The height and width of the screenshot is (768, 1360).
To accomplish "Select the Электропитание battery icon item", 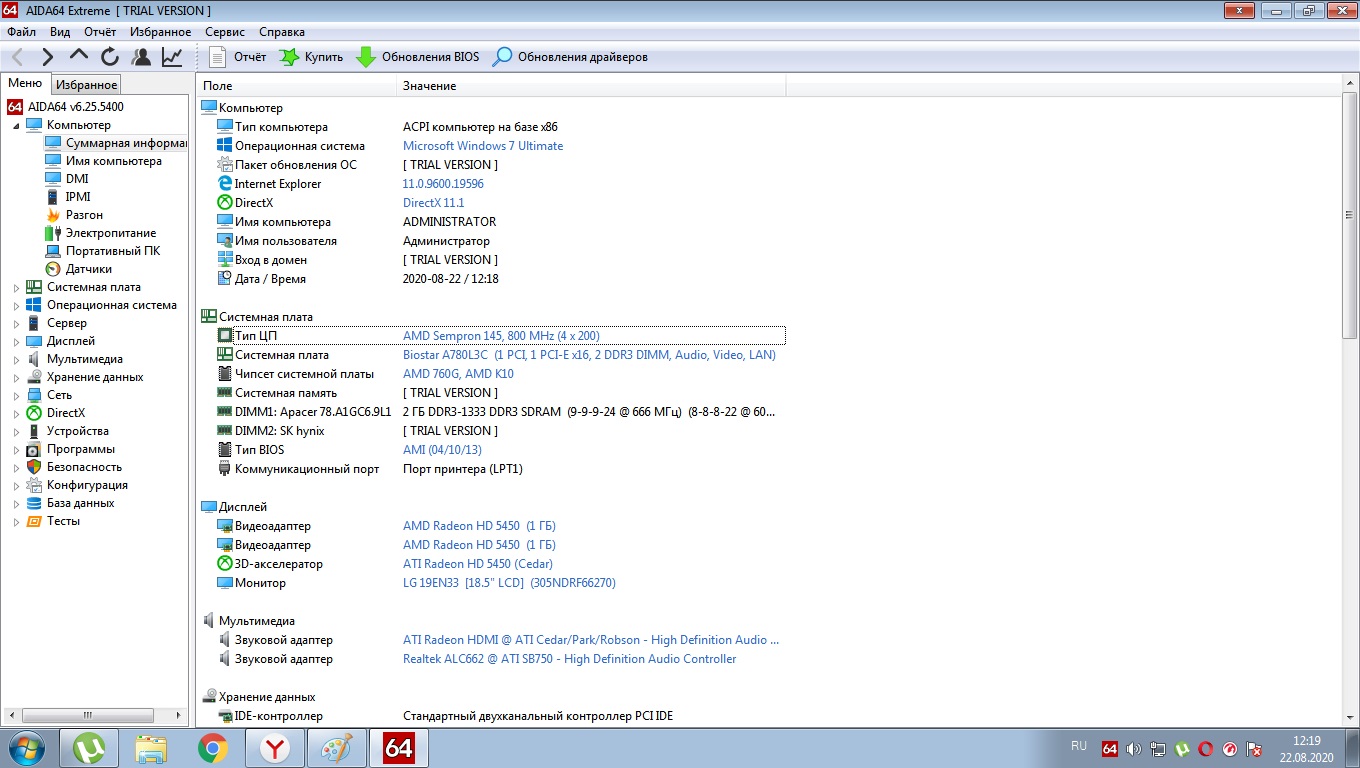I will point(53,233).
